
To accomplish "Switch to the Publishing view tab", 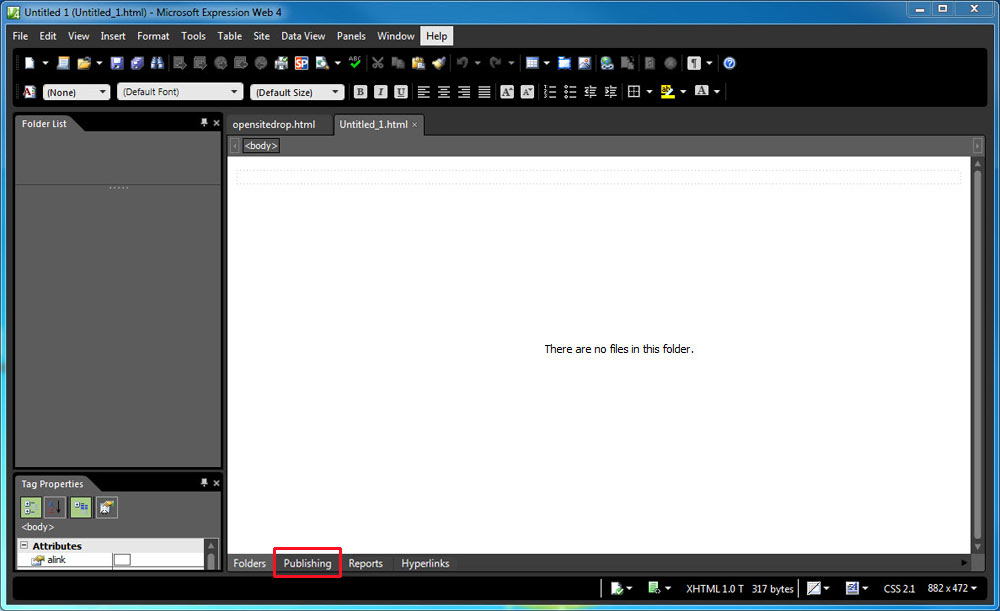I will [307, 563].
